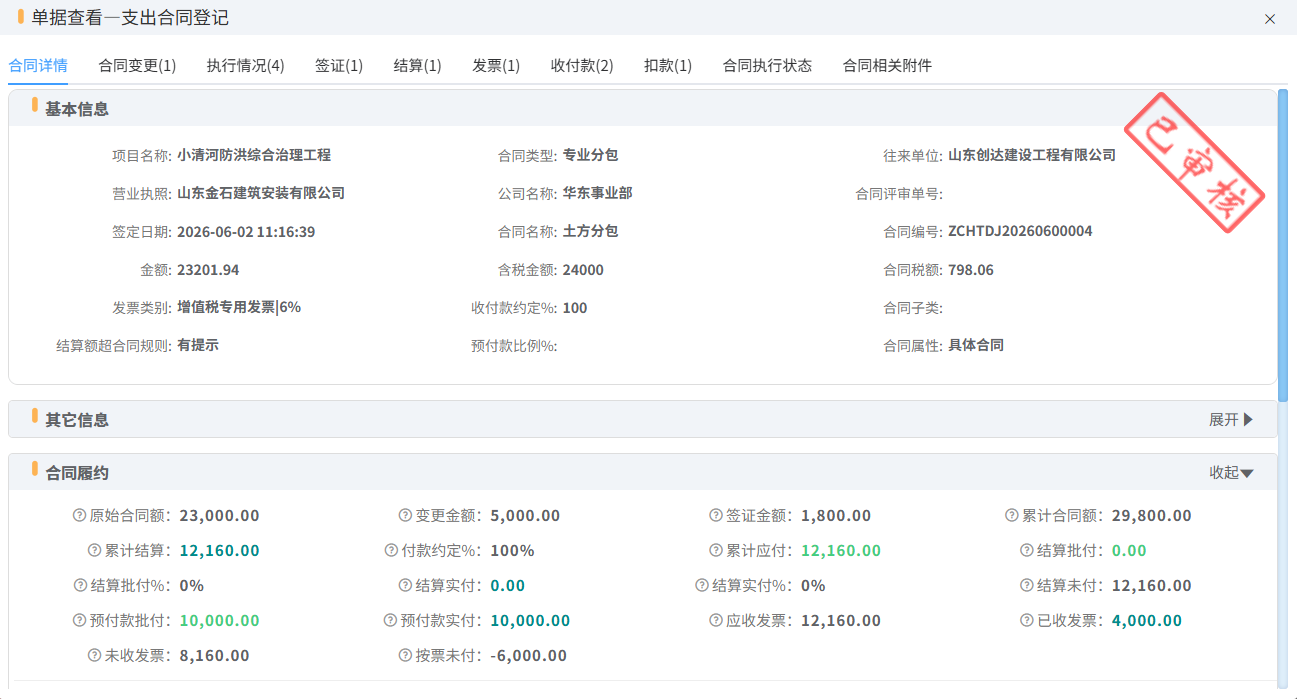The height and width of the screenshot is (699, 1297).
Task: Click the help icon beside 累计应付
Action: (x=717, y=551)
